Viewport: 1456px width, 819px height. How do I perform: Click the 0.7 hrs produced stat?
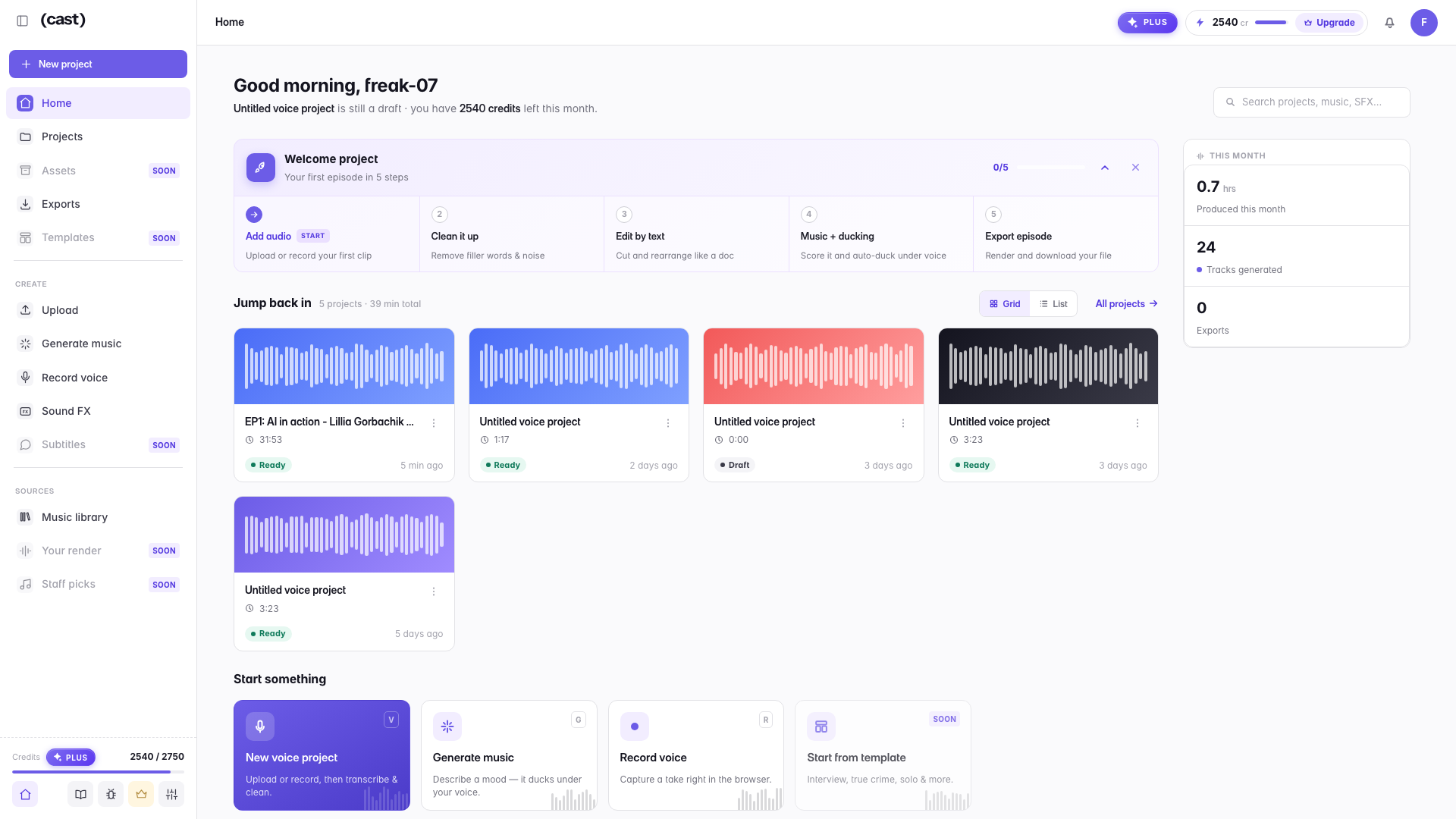(1297, 196)
